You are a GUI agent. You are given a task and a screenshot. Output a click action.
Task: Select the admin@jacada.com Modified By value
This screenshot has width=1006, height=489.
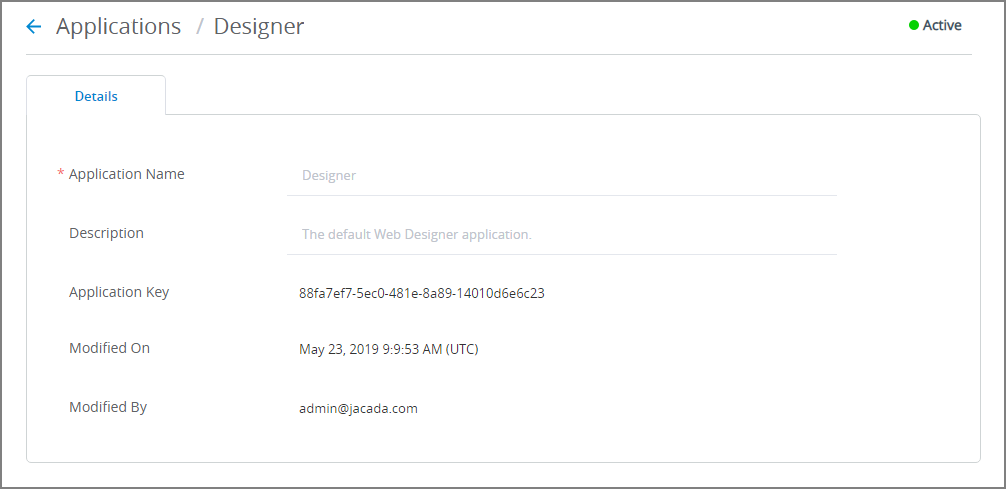[x=358, y=408]
